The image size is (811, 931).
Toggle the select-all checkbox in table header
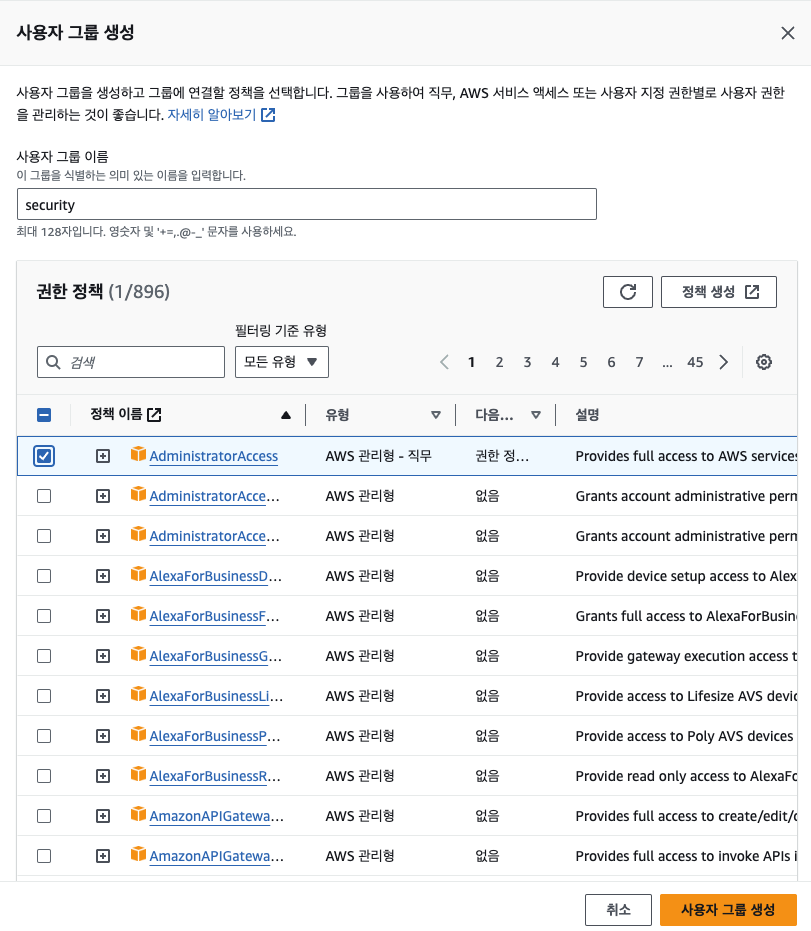tap(44, 415)
